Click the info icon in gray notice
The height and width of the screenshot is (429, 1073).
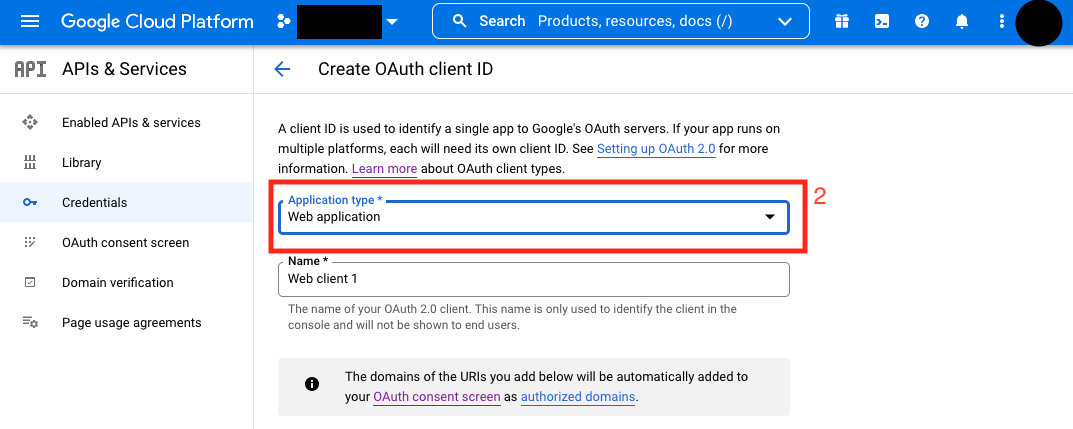coord(312,384)
